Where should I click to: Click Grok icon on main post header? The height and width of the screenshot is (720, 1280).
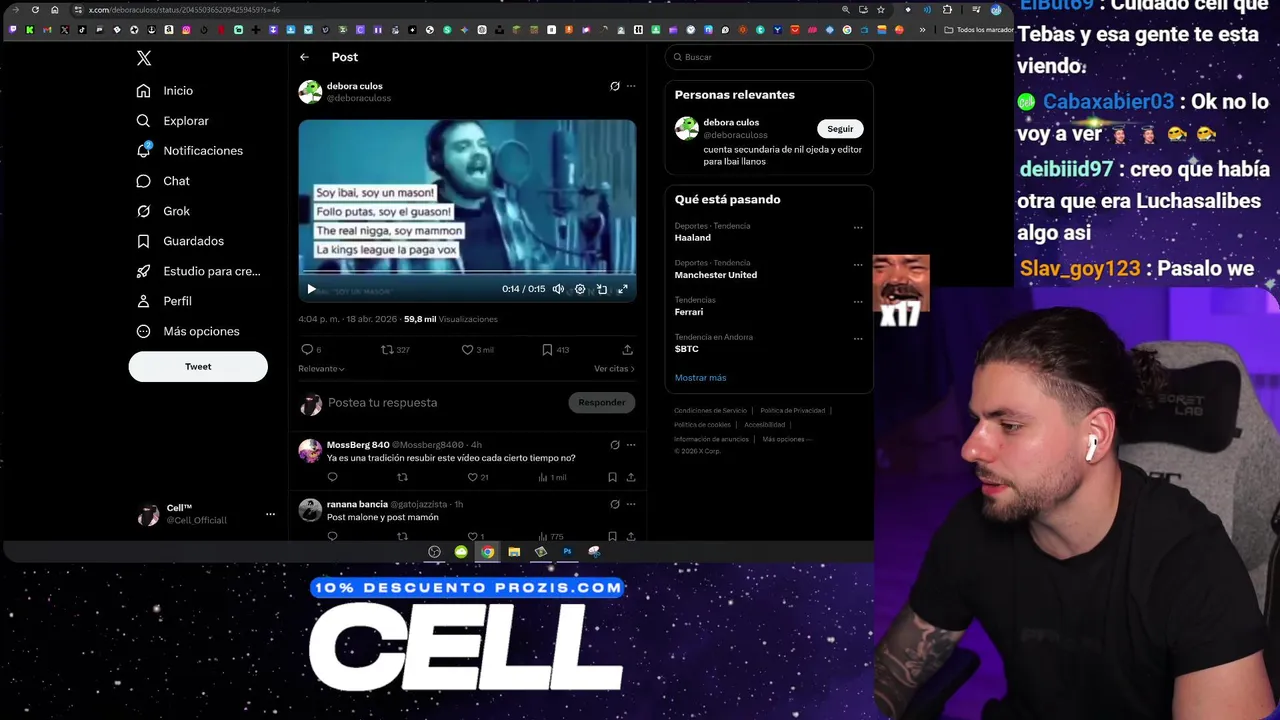click(x=615, y=86)
